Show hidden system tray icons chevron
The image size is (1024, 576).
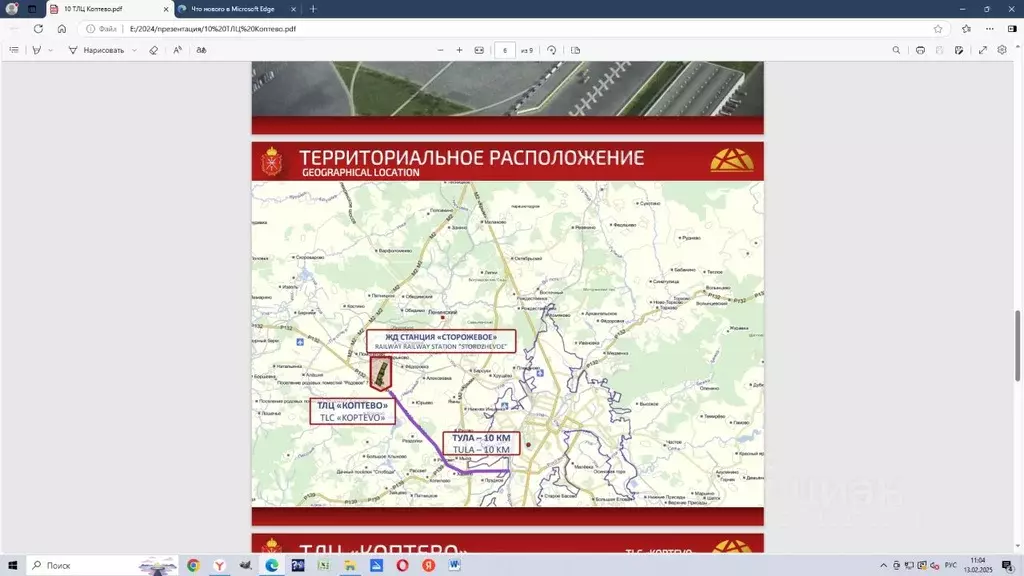click(x=884, y=566)
